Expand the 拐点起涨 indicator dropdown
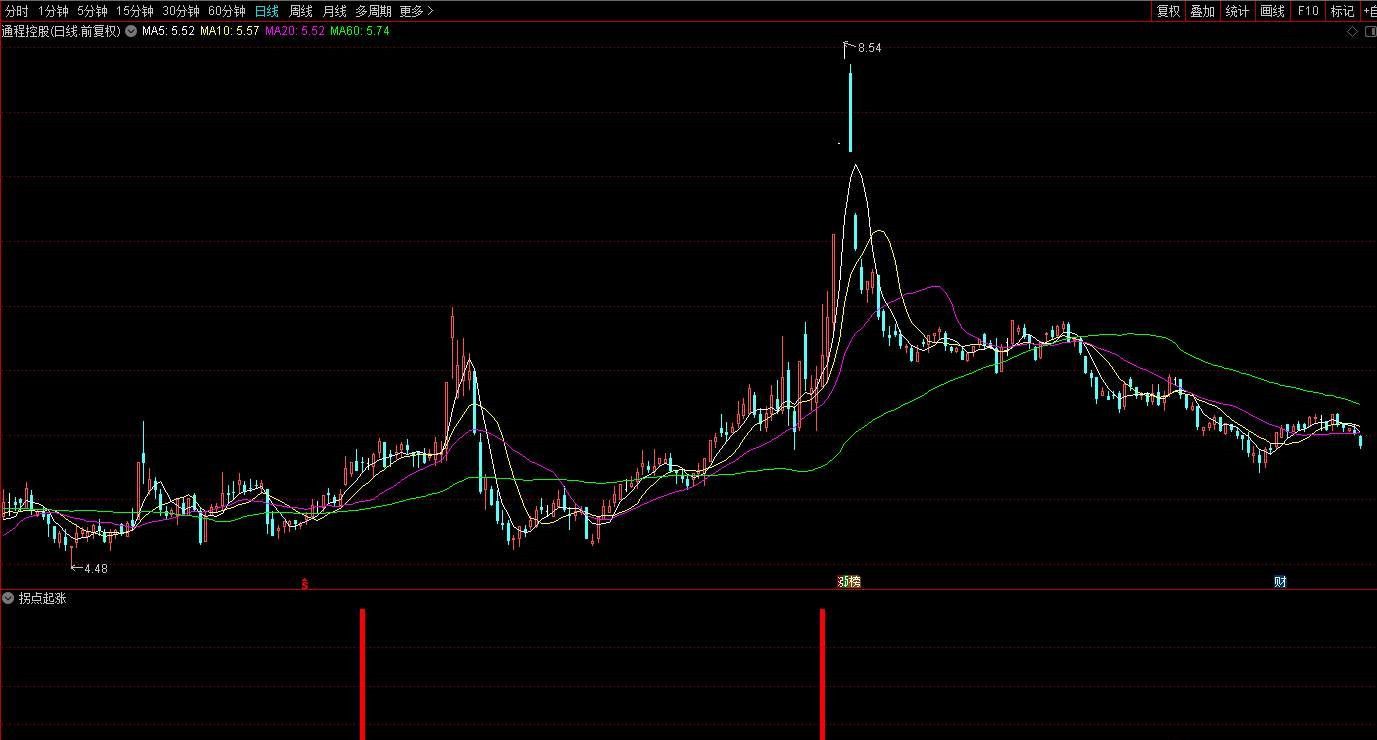 (x=9, y=598)
